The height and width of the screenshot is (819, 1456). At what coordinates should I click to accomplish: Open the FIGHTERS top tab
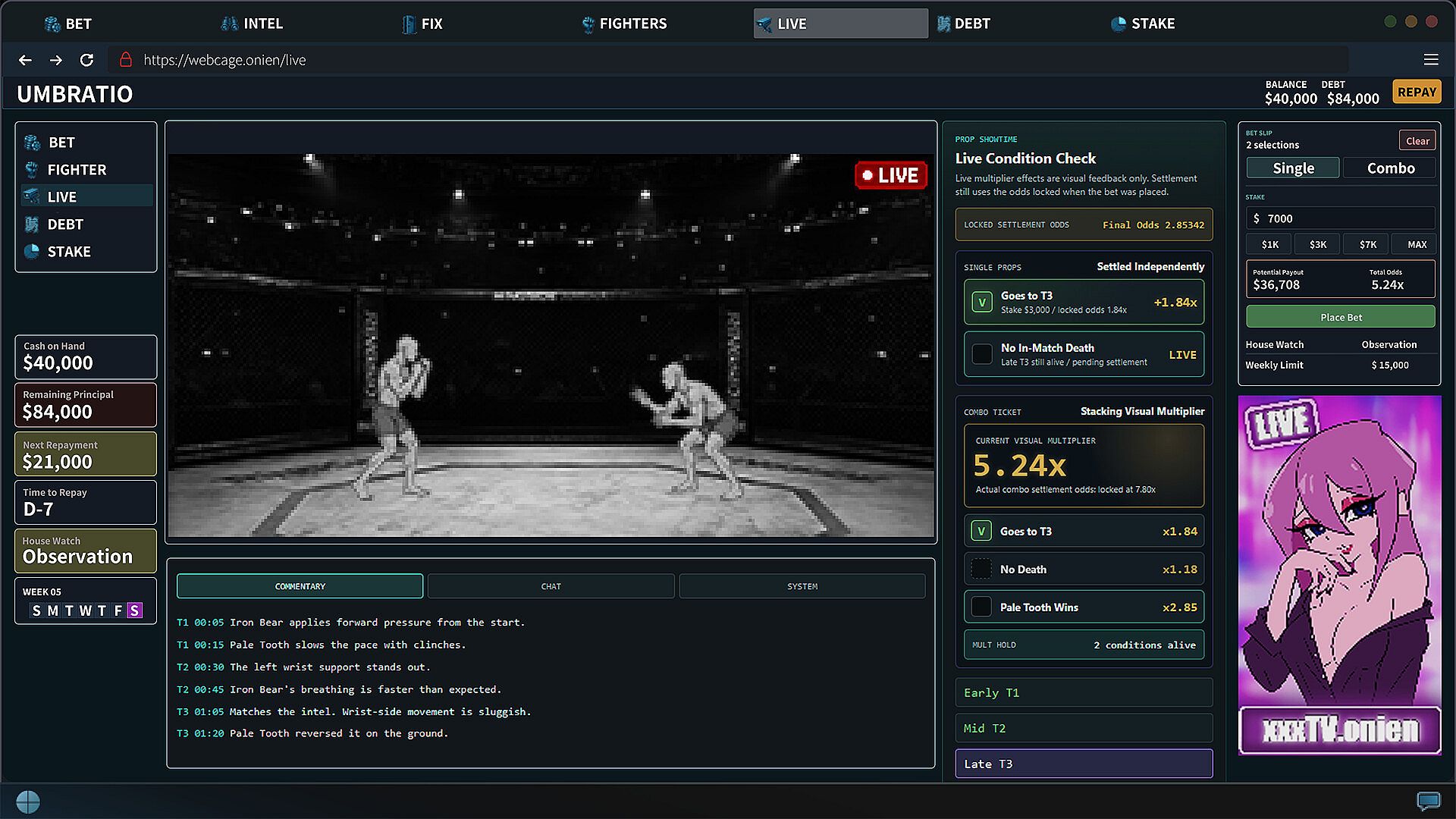[x=623, y=24]
